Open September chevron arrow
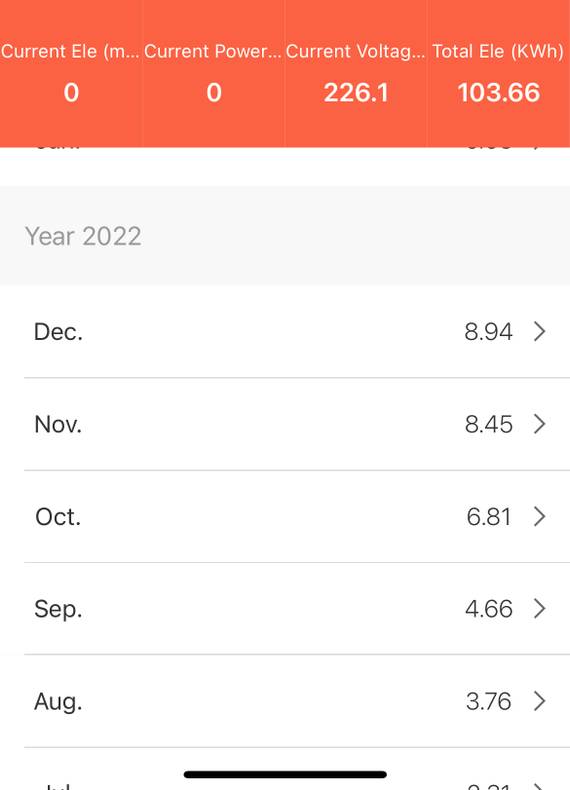The image size is (570, 790). click(539, 609)
